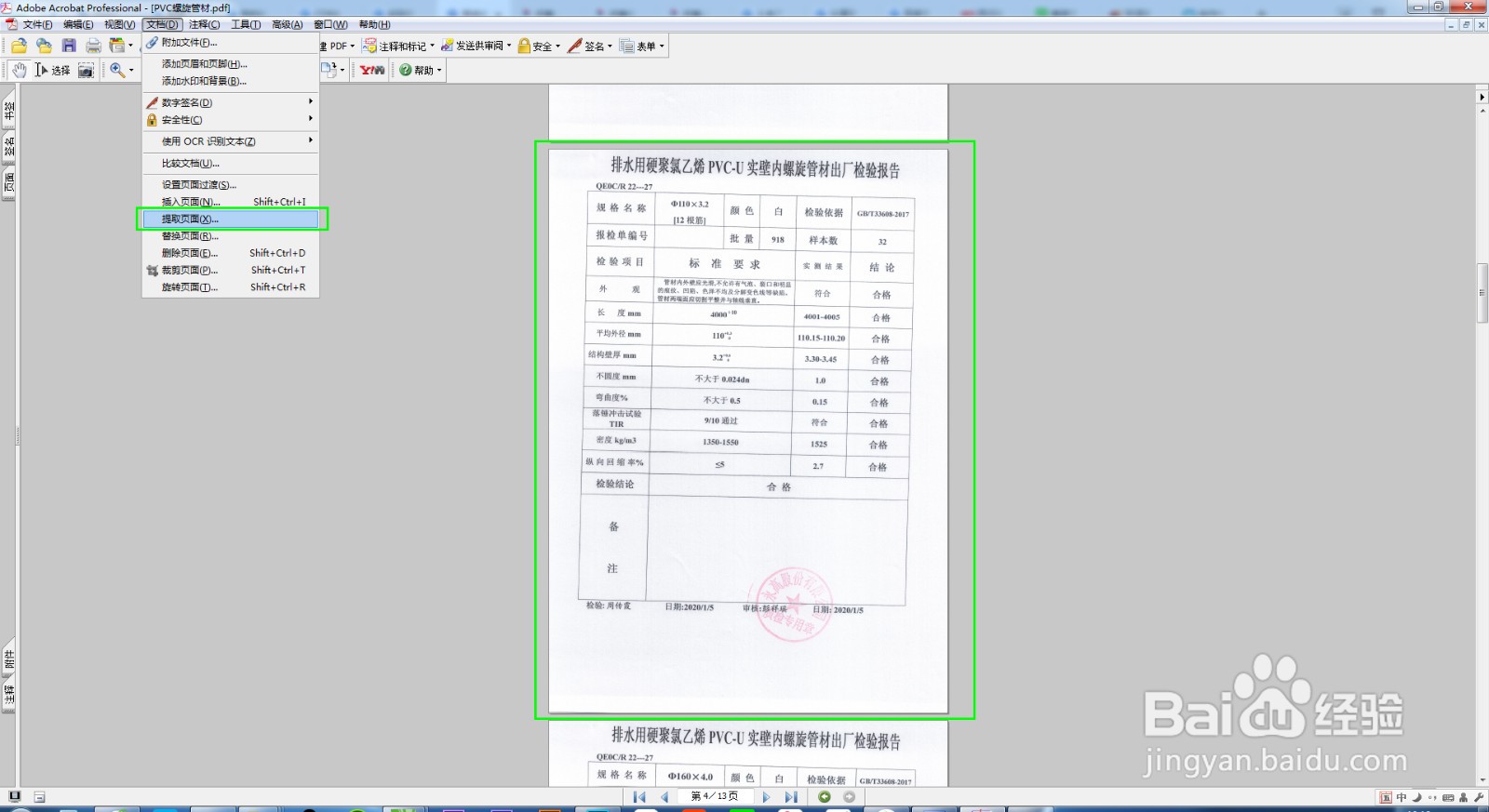1489x812 pixels.
Task: Open the 视图(V) menu
Action: (119, 24)
